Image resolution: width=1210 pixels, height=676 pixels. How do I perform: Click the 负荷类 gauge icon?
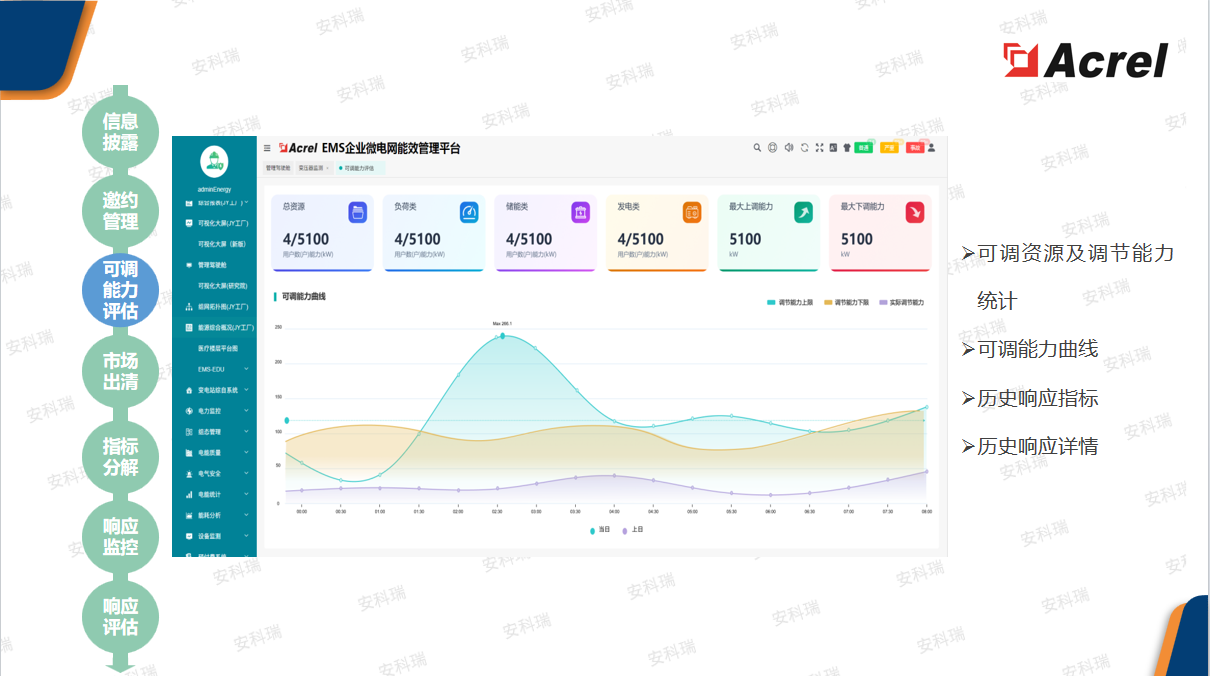click(x=469, y=212)
